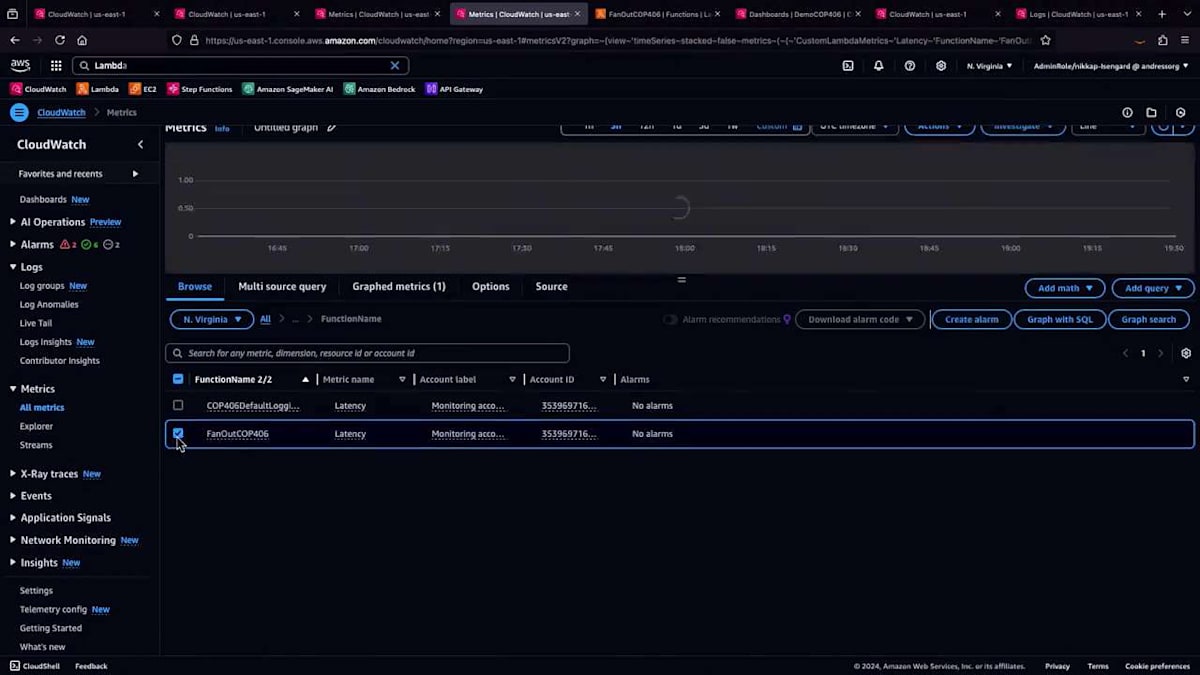Edit graph title with pencil icon
This screenshot has width=1200, height=675.
click(x=332, y=128)
